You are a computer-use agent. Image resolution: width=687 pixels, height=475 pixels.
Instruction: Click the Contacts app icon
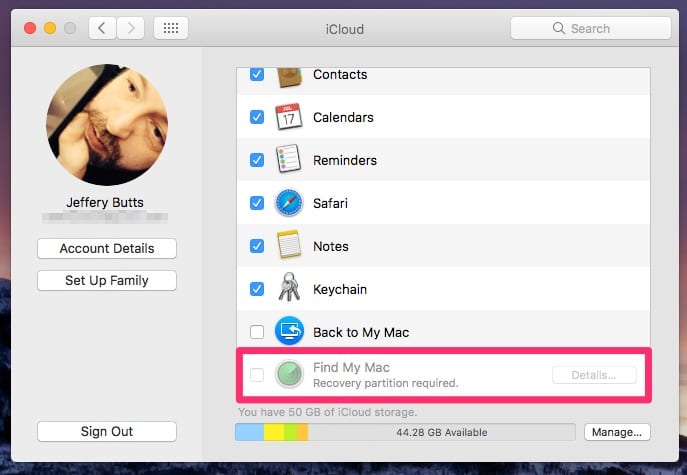(x=289, y=77)
